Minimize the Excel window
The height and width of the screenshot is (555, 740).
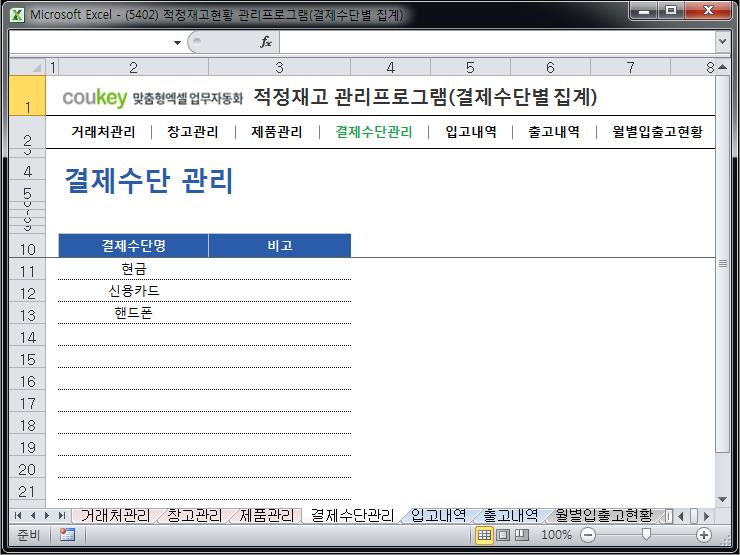pyautogui.click(x=644, y=10)
